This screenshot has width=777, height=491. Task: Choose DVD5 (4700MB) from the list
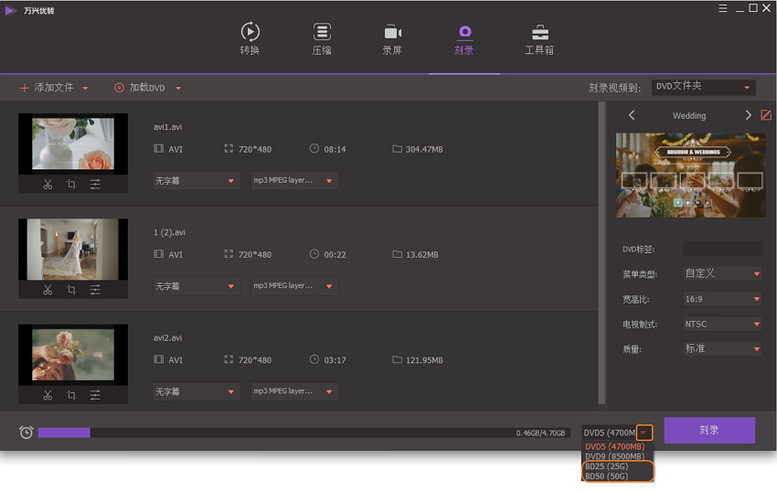[x=614, y=447]
